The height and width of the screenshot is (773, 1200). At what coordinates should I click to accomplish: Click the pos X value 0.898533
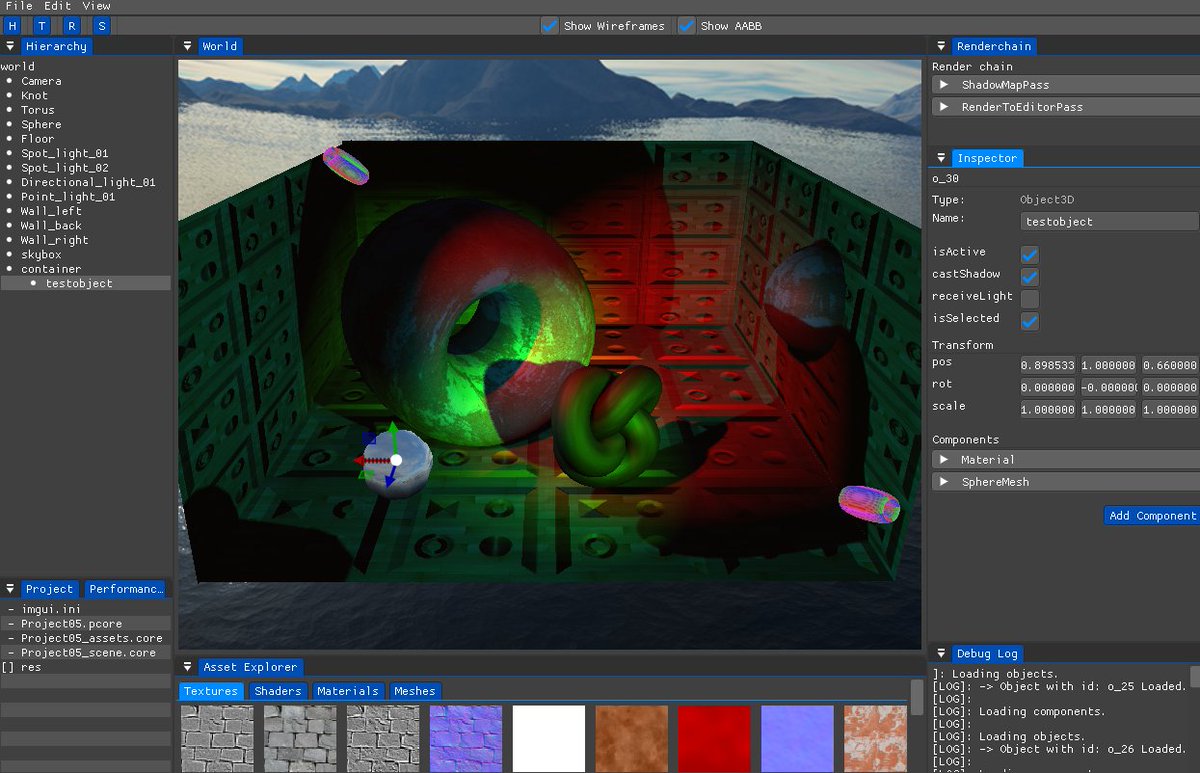click(x=1047, y=365)
